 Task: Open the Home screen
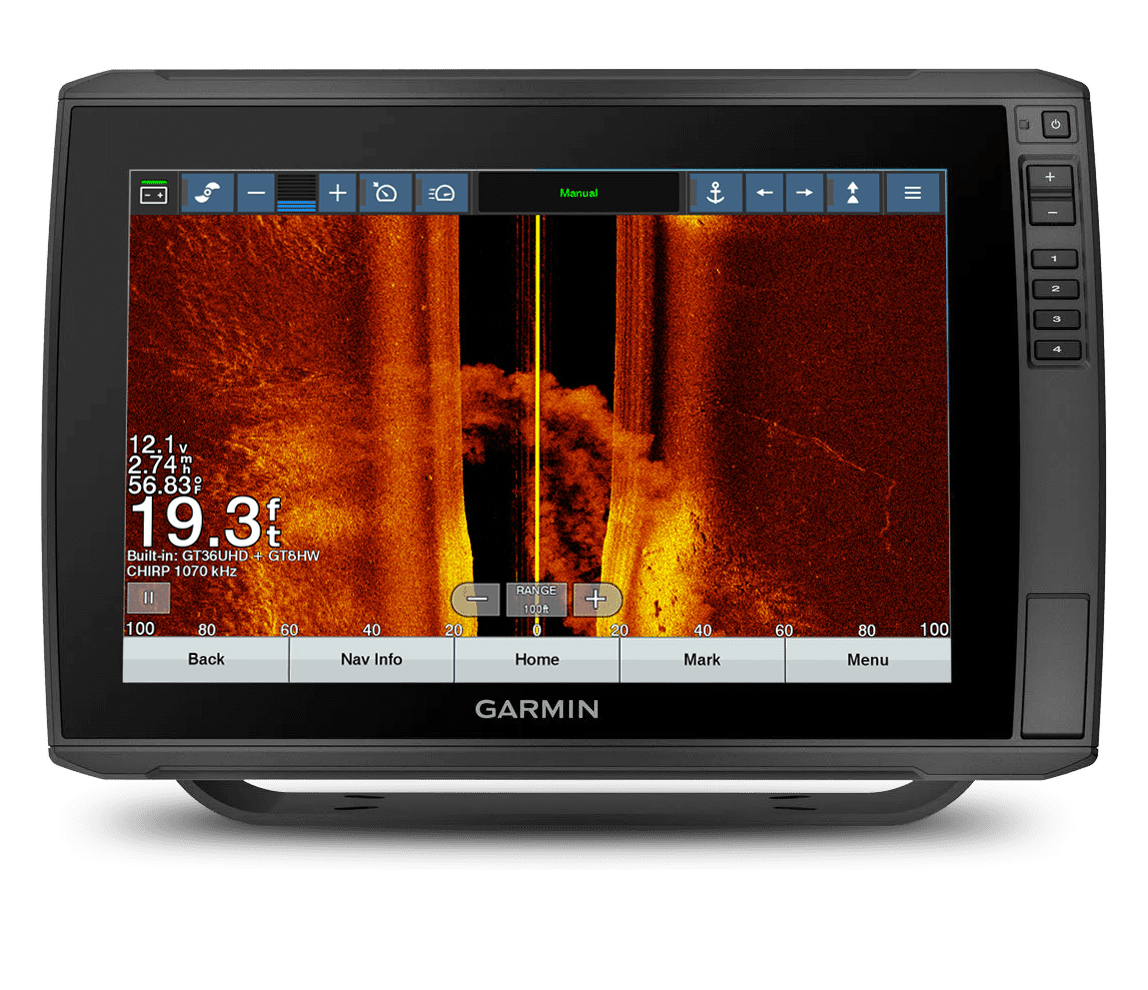pos(537,659)
